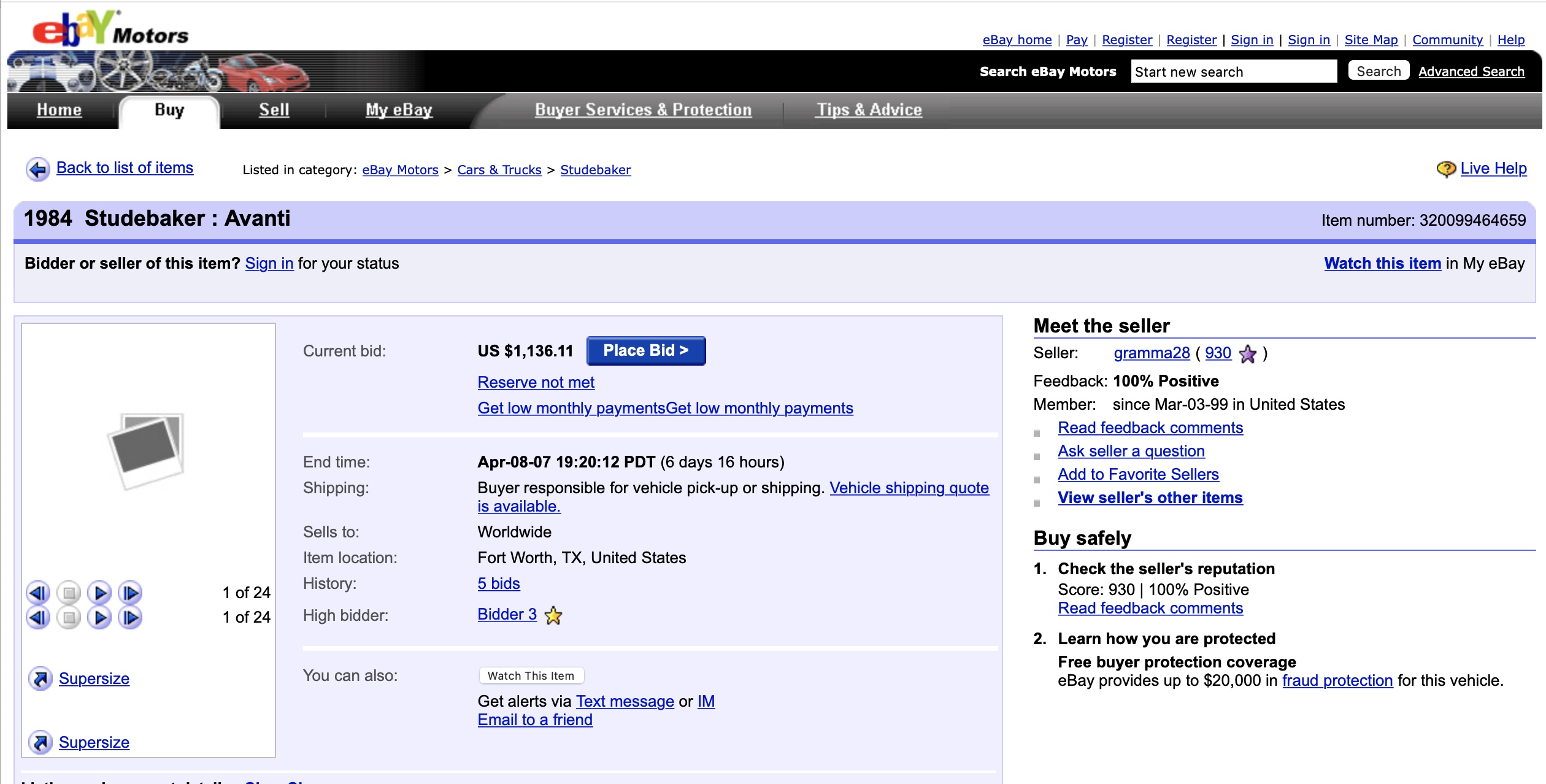Open Advanced Search link
1546x784 pixels.
point(1471,72)
